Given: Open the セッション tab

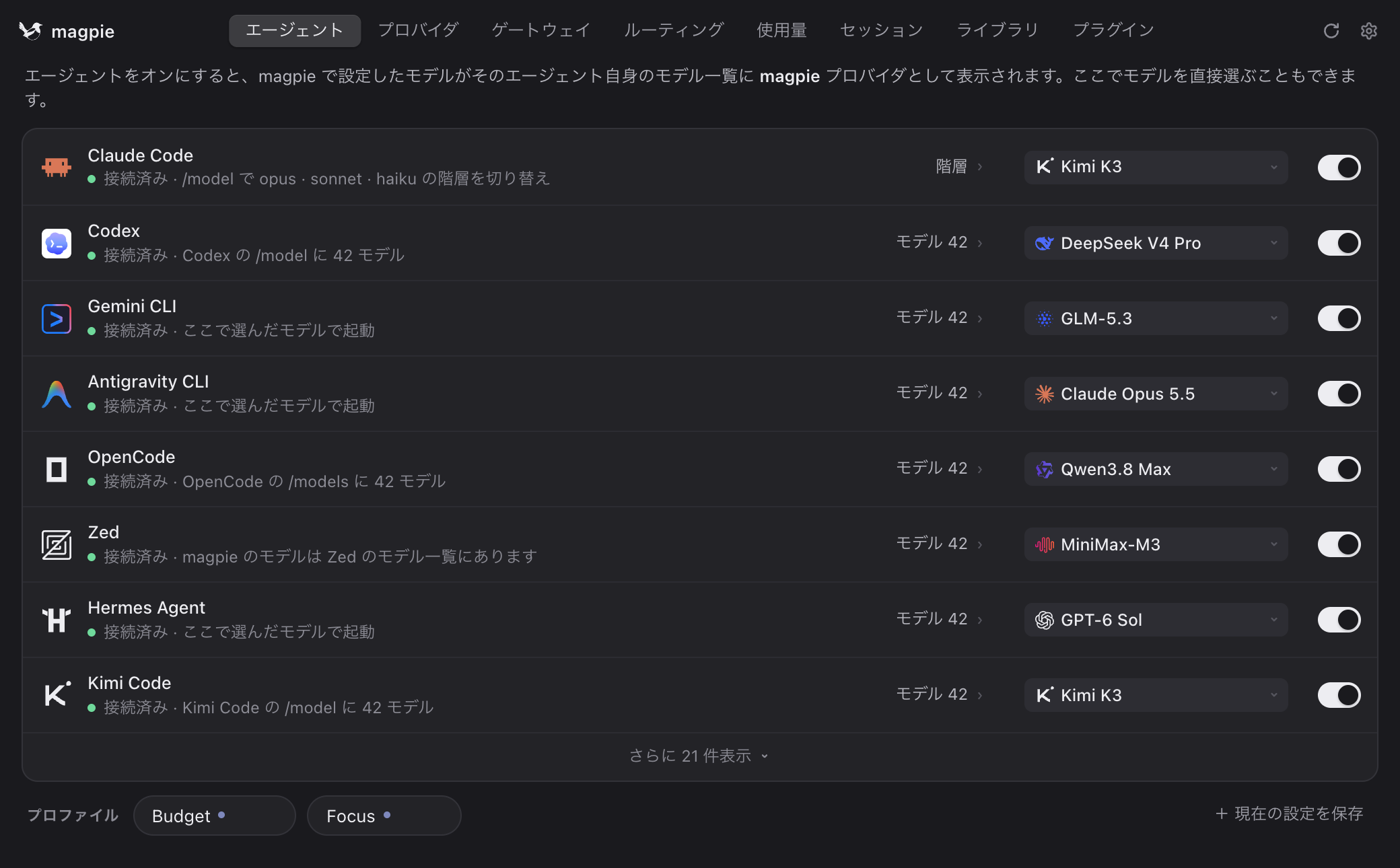Looking at the screenshot, I should pos(882,30).
